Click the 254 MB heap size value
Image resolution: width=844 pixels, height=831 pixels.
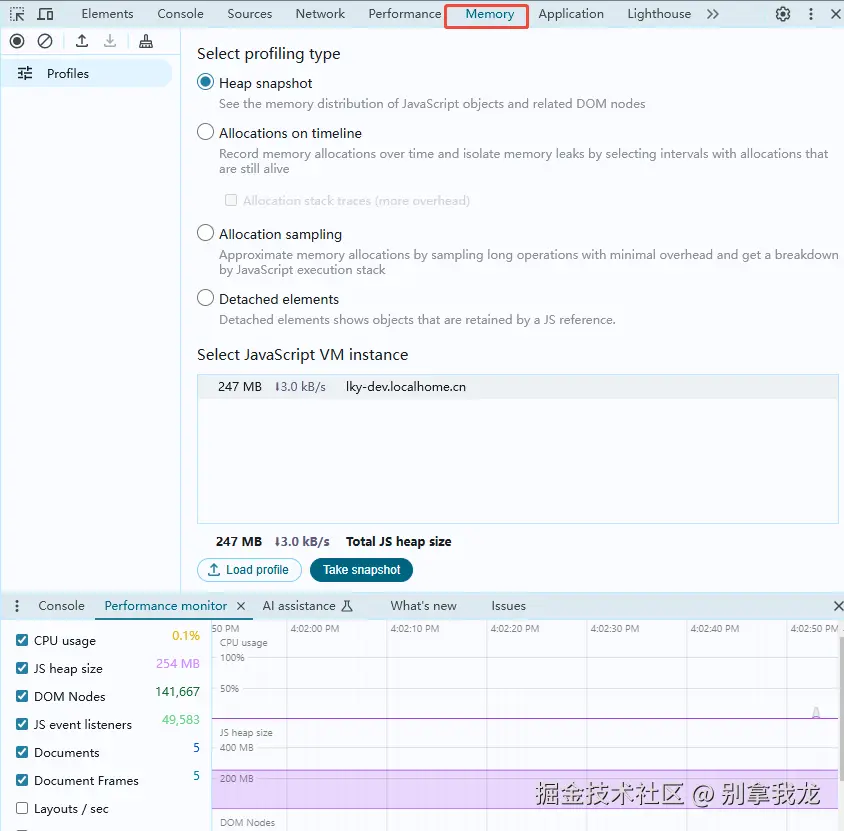click(x=178, y=664)
